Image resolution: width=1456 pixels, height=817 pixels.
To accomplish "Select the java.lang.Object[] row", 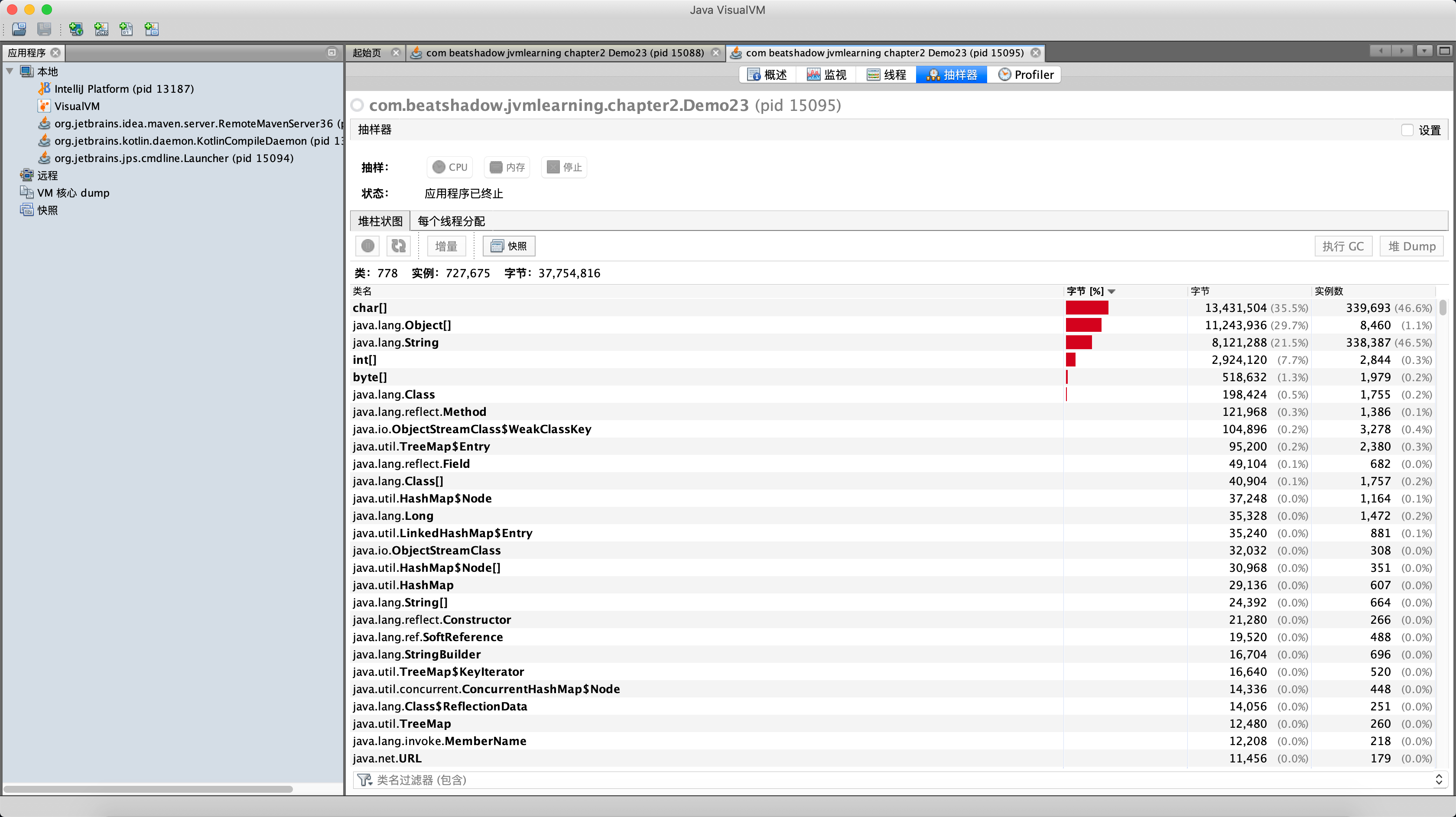I will (x=893, y=325).
